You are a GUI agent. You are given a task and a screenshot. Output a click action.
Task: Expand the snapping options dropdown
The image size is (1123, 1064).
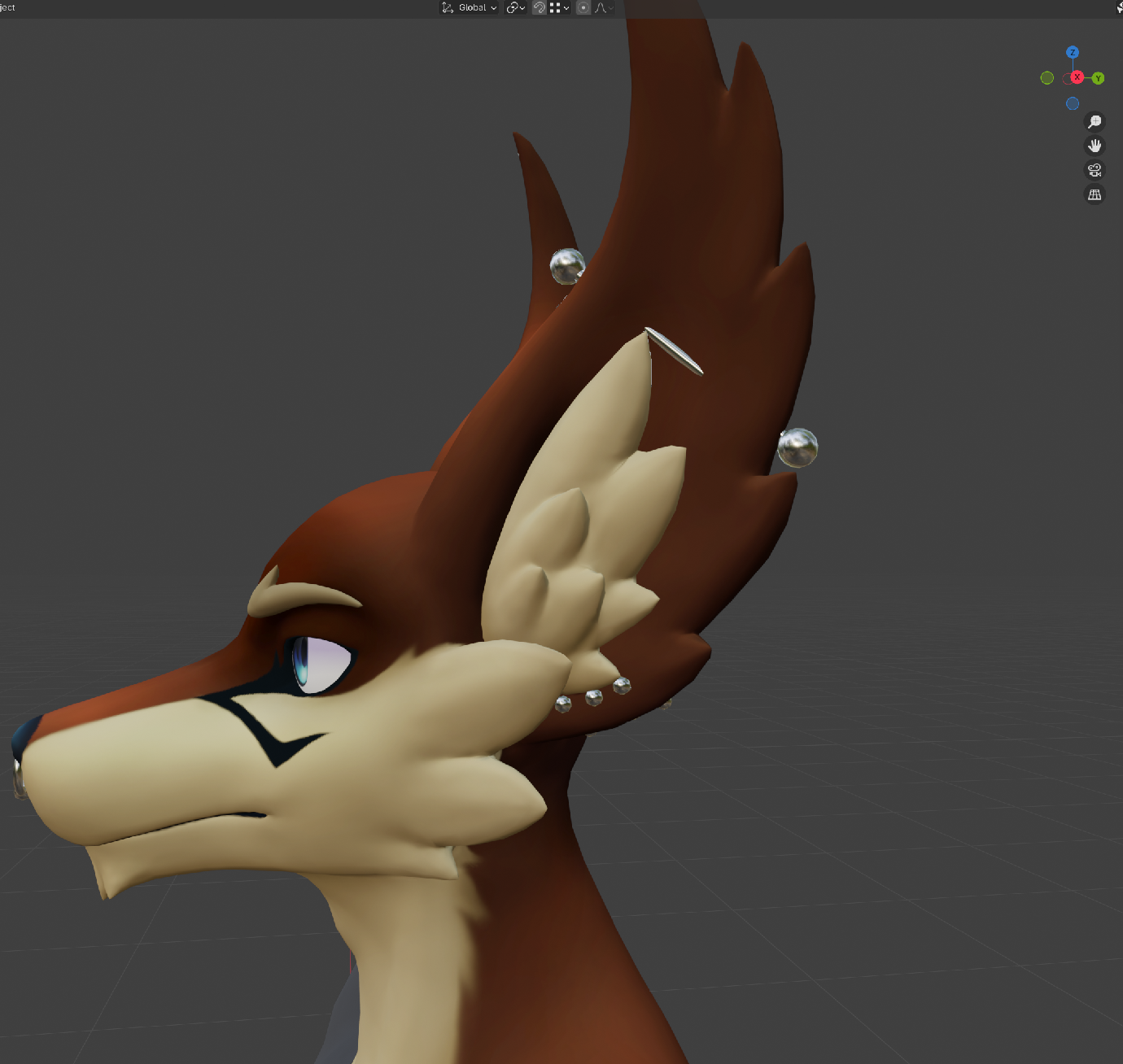(x=559, y=8)
